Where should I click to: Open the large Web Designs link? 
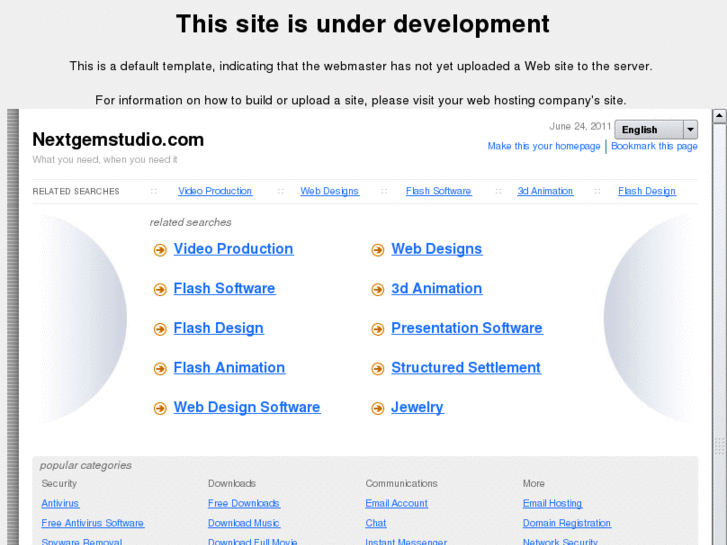pyautogui.click(x=437, y=249)
